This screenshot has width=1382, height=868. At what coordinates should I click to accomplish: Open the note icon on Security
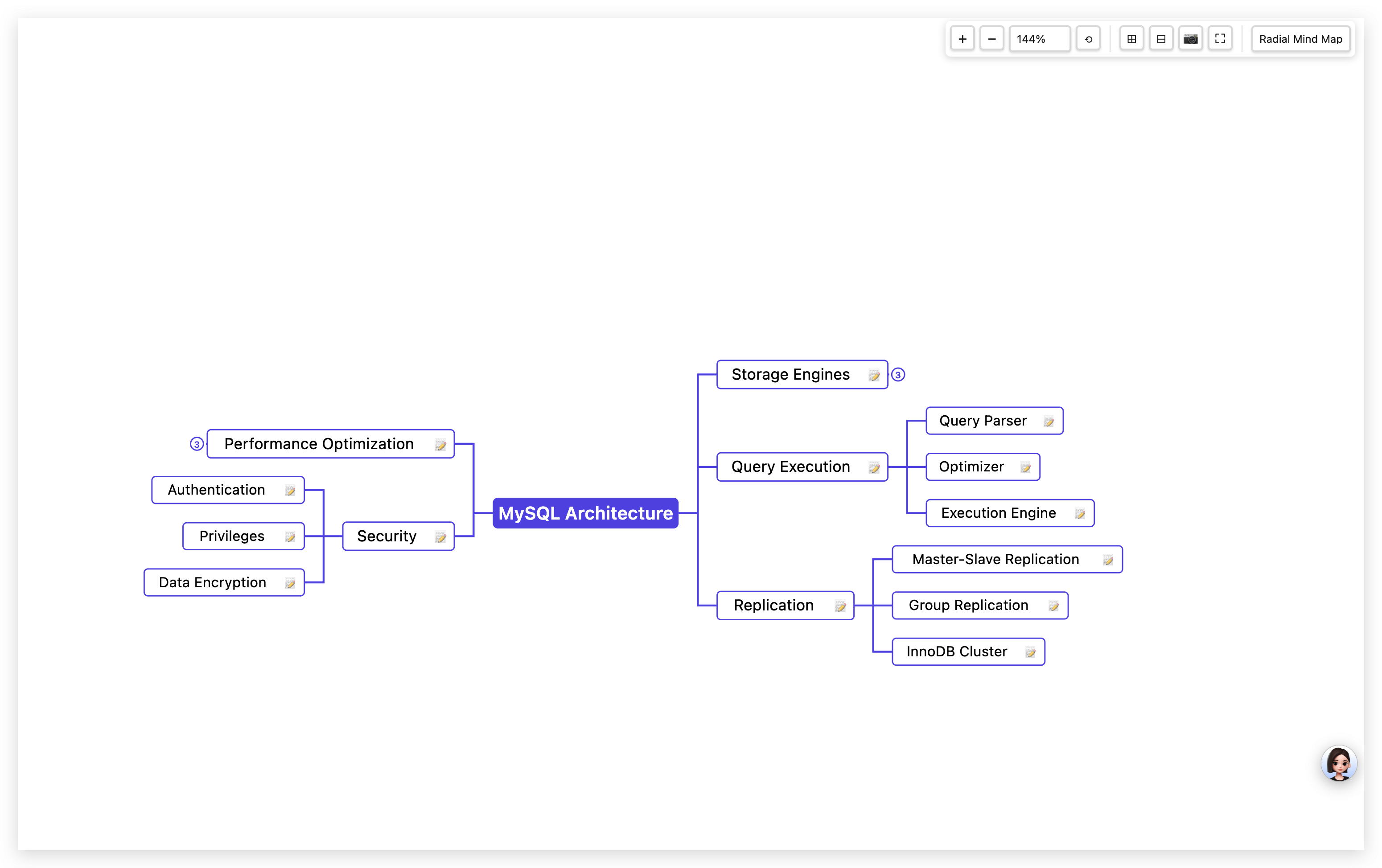pos(440,537)
